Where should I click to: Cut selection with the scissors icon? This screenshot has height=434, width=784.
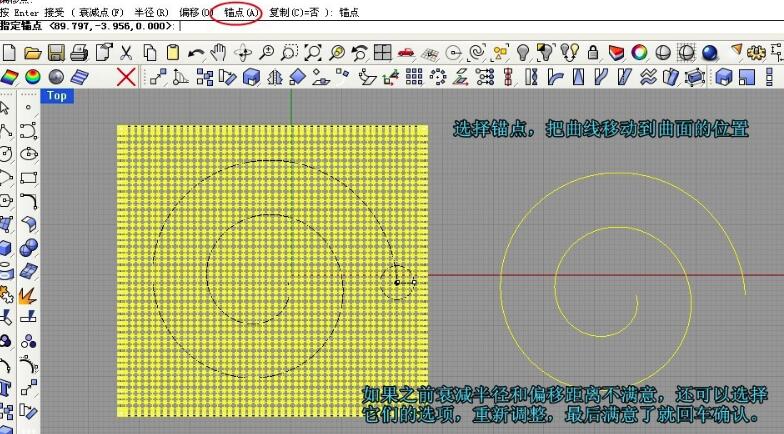click(x=126, y=52)
